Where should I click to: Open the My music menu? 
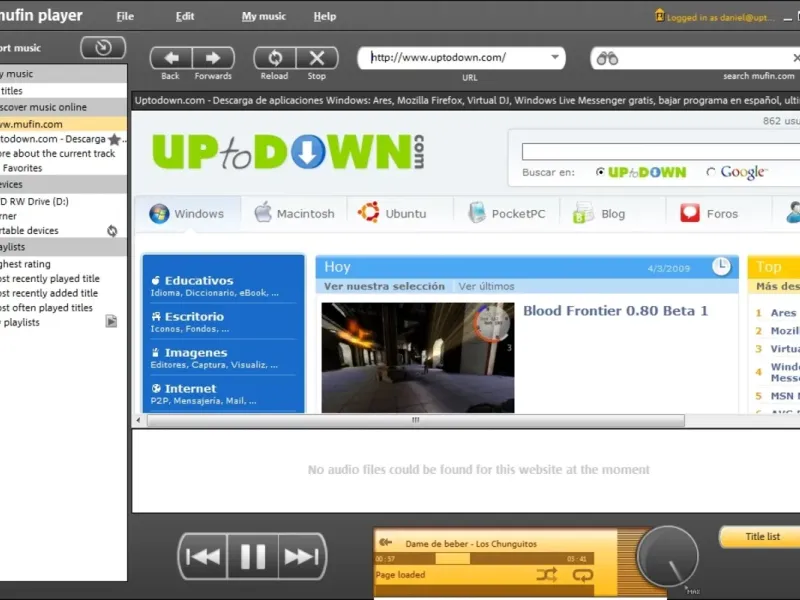[264, 16]
